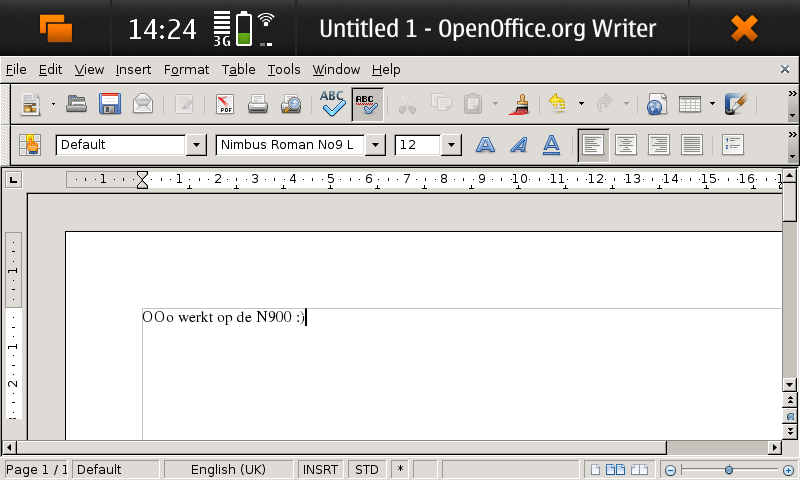
Task: Show Draw Functions icon
Action: pos(736,104)
